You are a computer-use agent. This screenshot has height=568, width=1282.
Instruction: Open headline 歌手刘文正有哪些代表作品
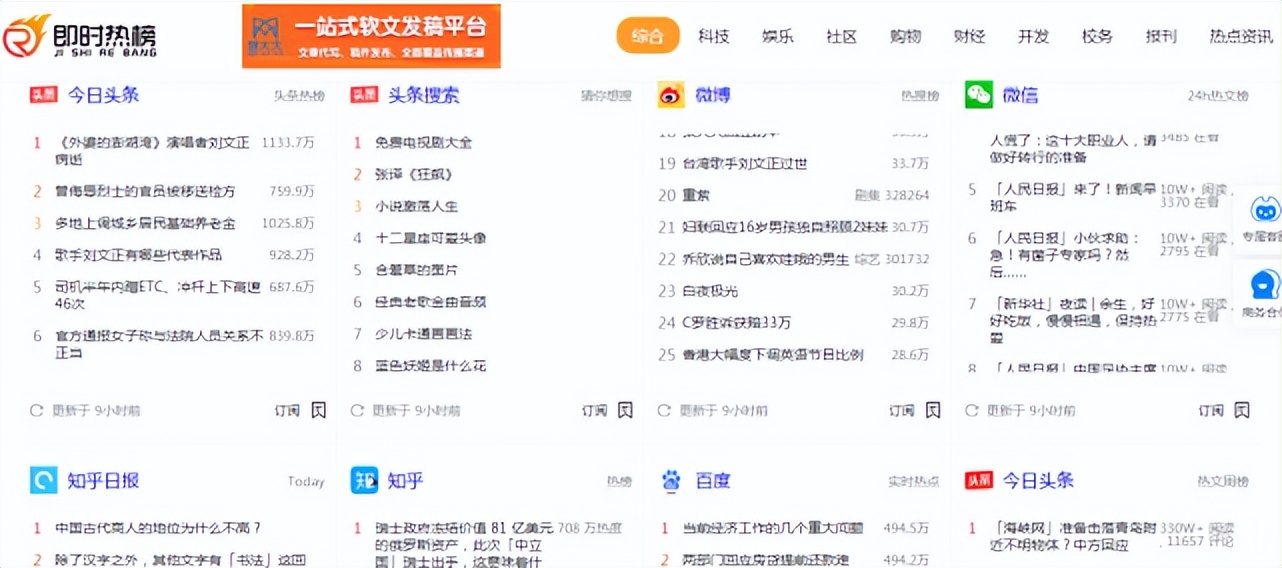point(139,255)
